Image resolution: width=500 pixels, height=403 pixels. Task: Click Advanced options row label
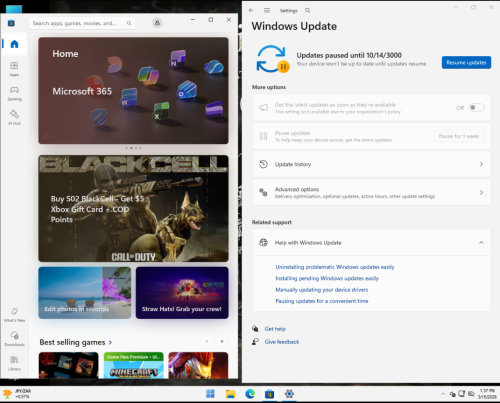(x=297, y=189)
